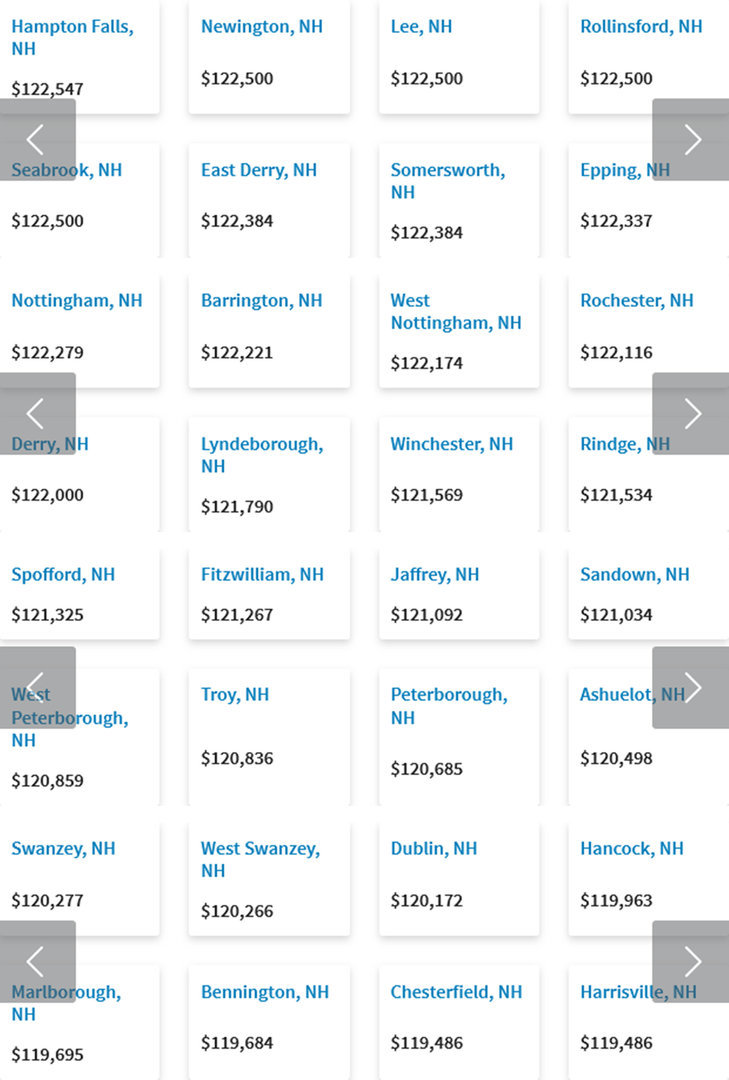Go back using arrow over West Peterborough
The image size is (729, 1080).
point(37,687)
